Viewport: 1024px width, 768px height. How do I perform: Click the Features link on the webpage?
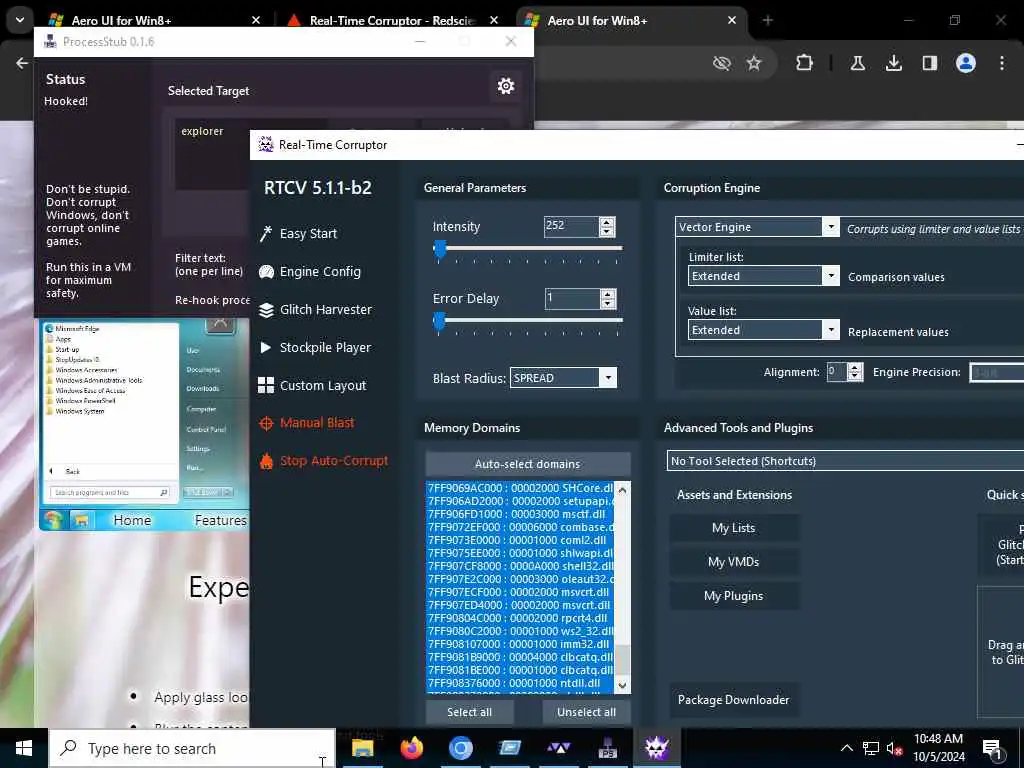click(x=221, y=520)
